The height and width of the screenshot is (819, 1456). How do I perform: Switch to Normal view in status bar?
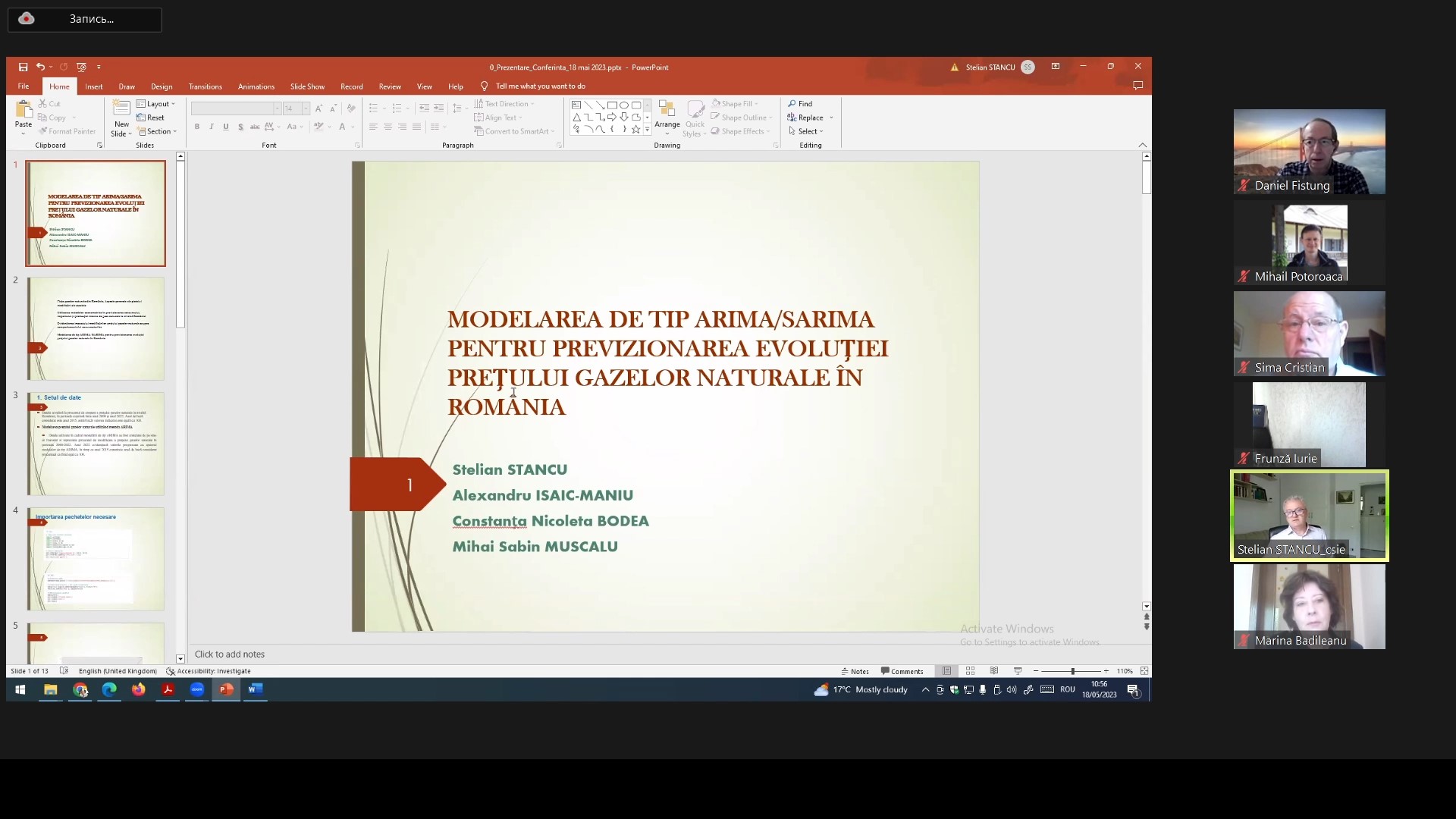(946, 671)
